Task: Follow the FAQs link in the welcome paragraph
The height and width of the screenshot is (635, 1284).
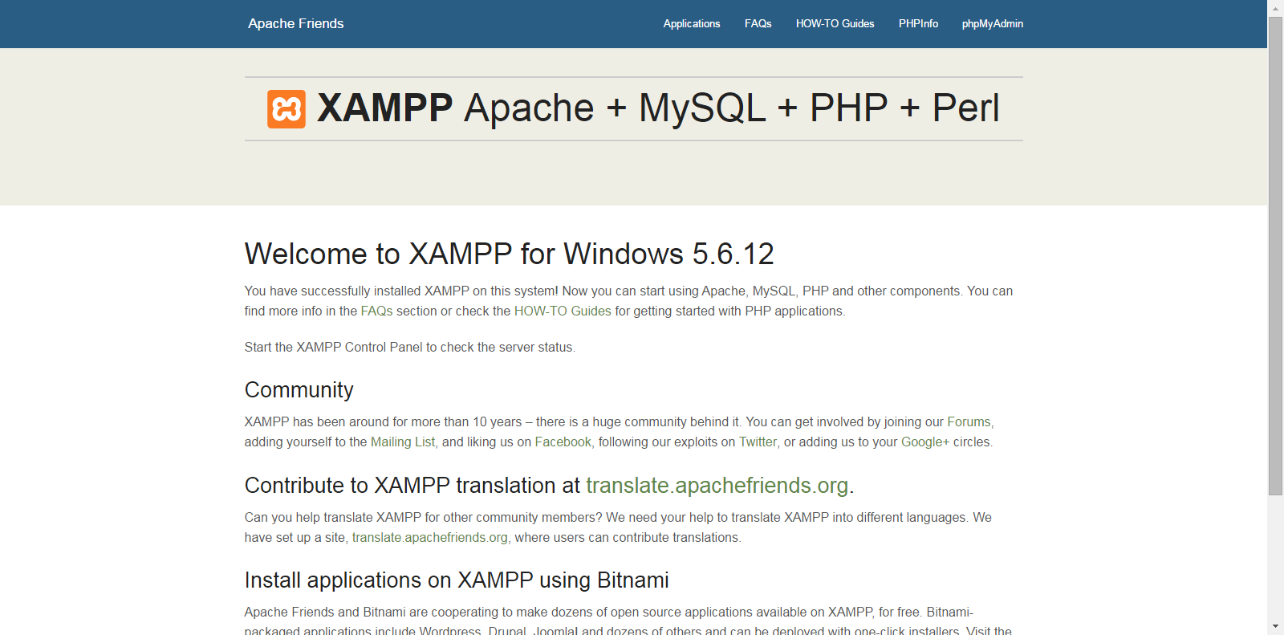Action: pos(377,311)
